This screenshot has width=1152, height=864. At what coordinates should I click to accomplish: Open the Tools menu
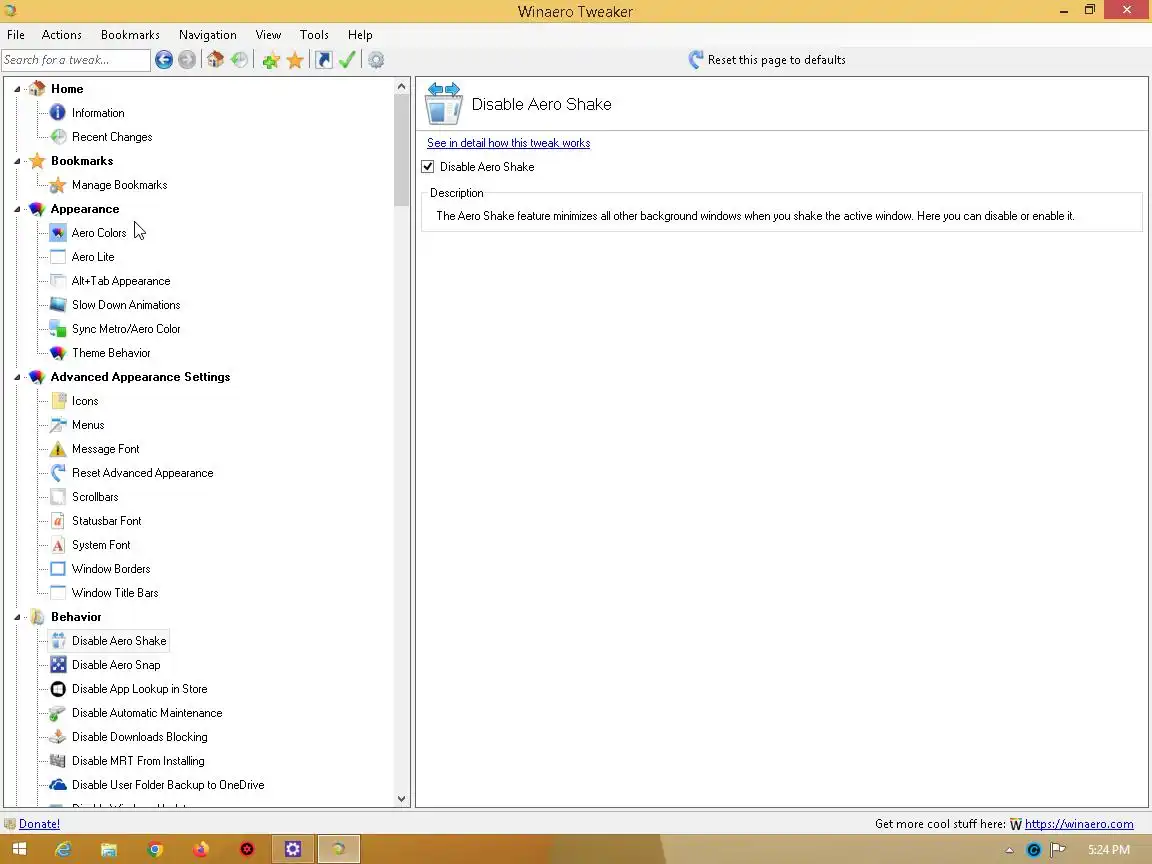tap(314, 35)
